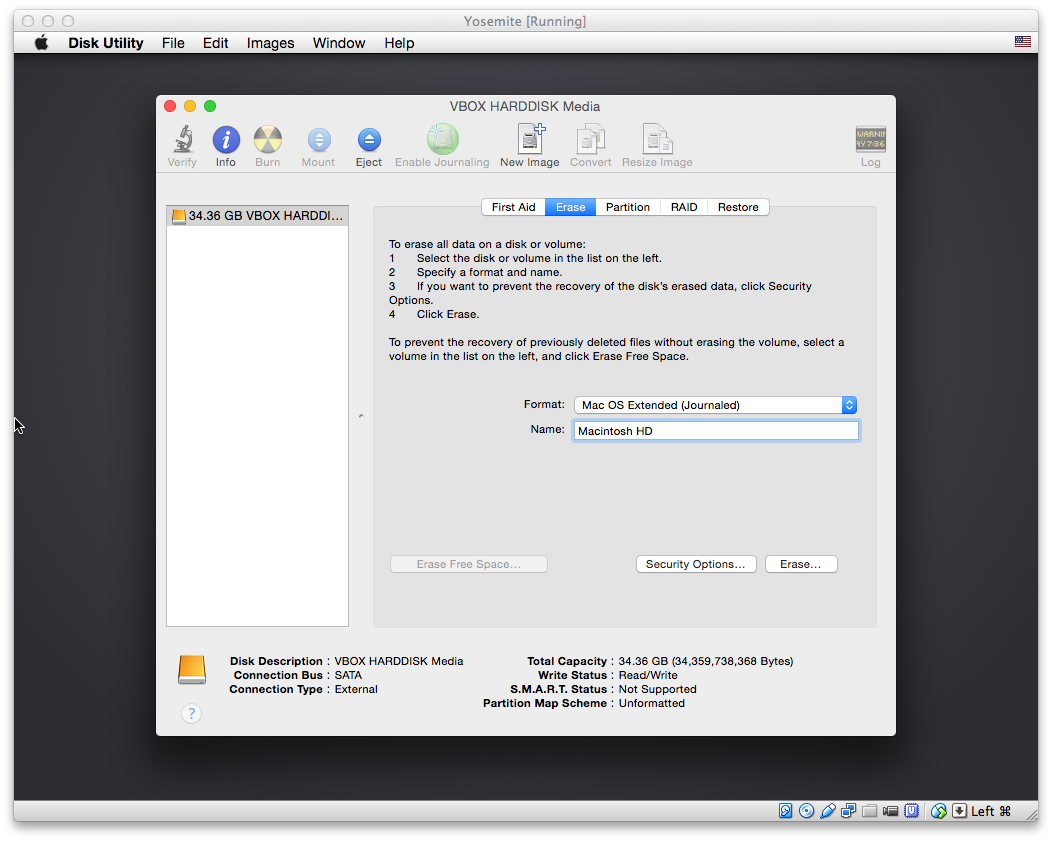Open the Apple menu
Screen dimensions: 1052x841
coord(42,43)
